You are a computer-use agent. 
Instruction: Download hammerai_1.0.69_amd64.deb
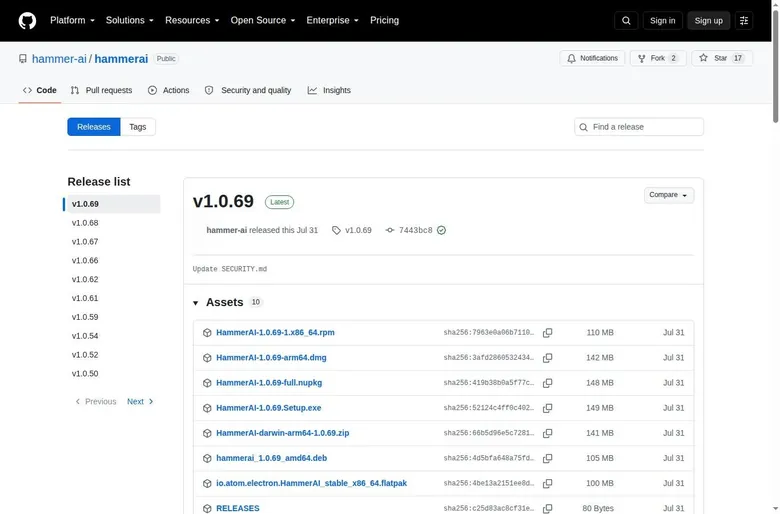tap(272, 458)
